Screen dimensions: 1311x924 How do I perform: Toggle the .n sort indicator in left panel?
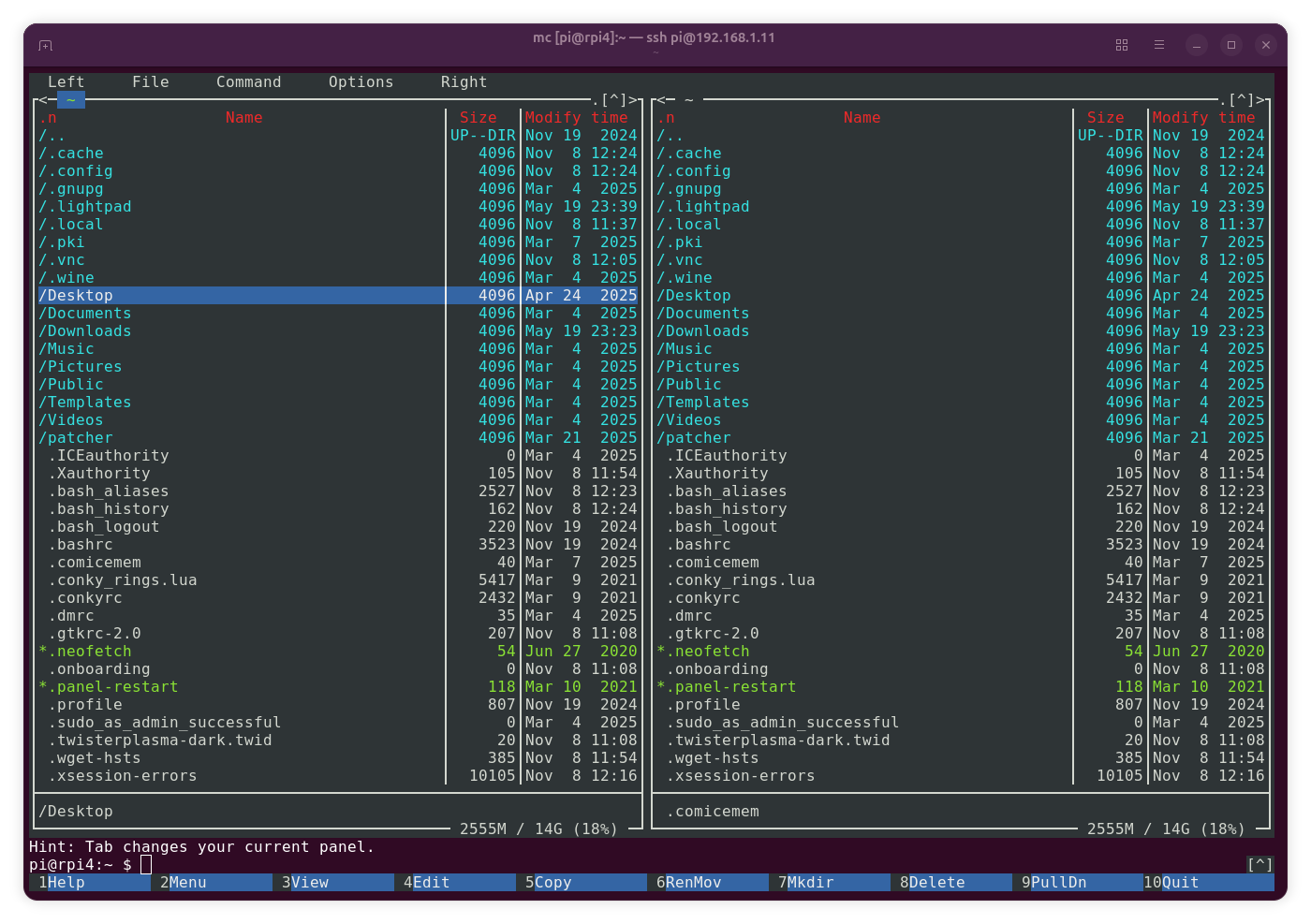click(48, 118)
